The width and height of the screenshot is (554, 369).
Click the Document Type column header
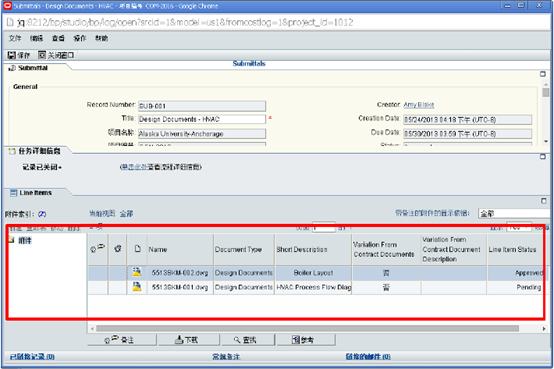point(238,250)
